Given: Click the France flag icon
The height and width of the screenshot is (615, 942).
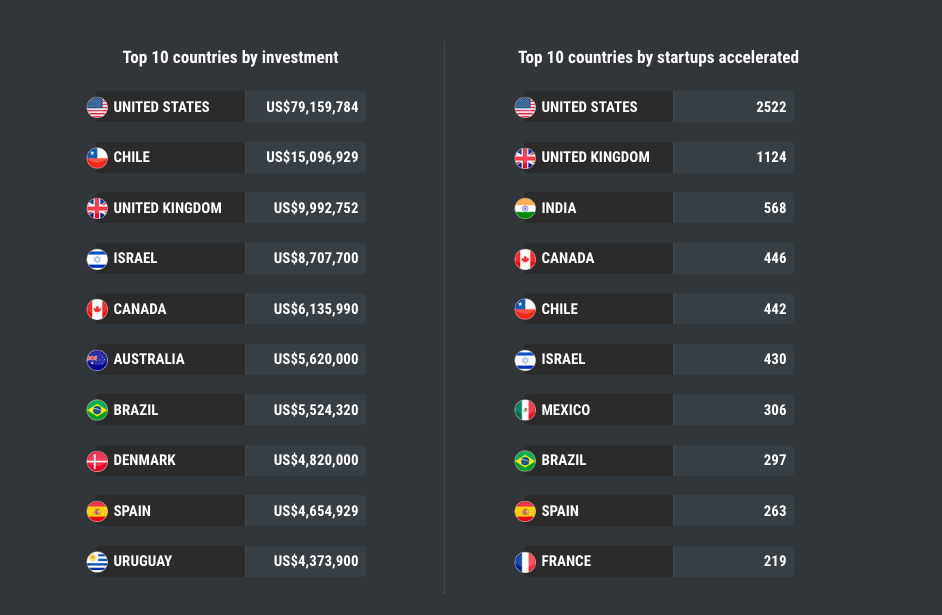Looking at the screenshot, I should (x=525, y=561).
